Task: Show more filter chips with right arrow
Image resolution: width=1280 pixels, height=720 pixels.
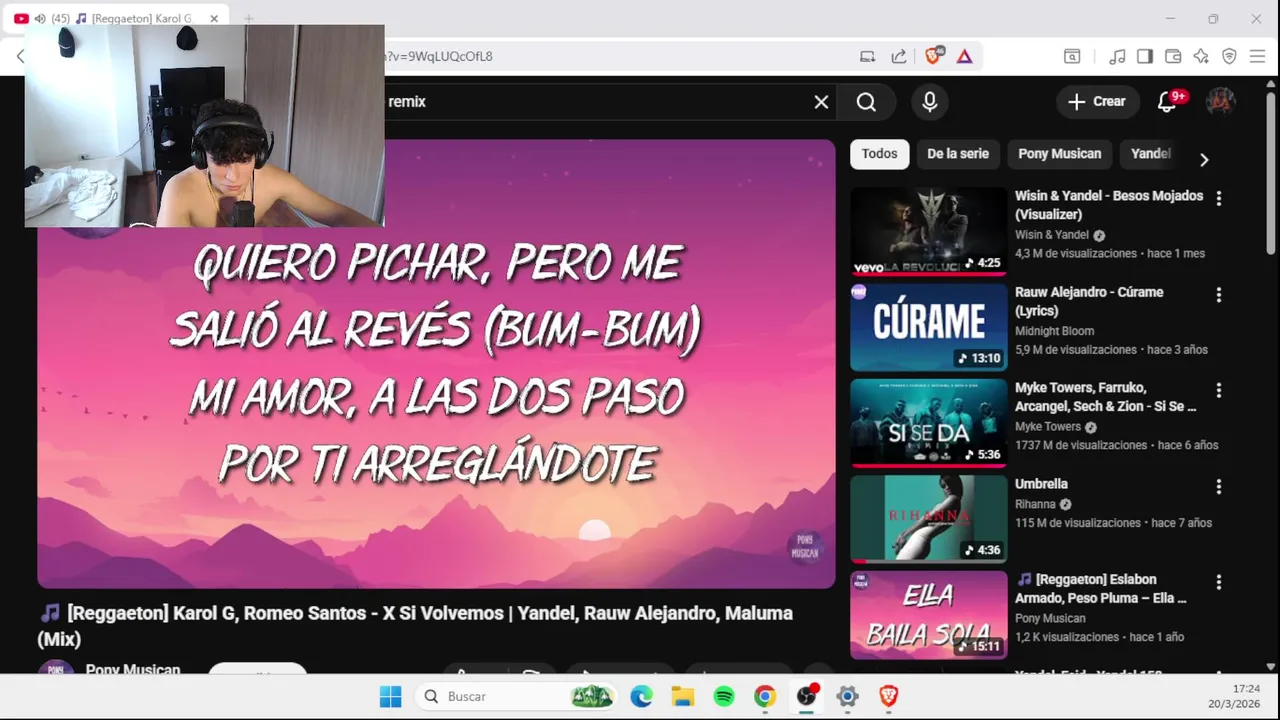Action: 1204,160
